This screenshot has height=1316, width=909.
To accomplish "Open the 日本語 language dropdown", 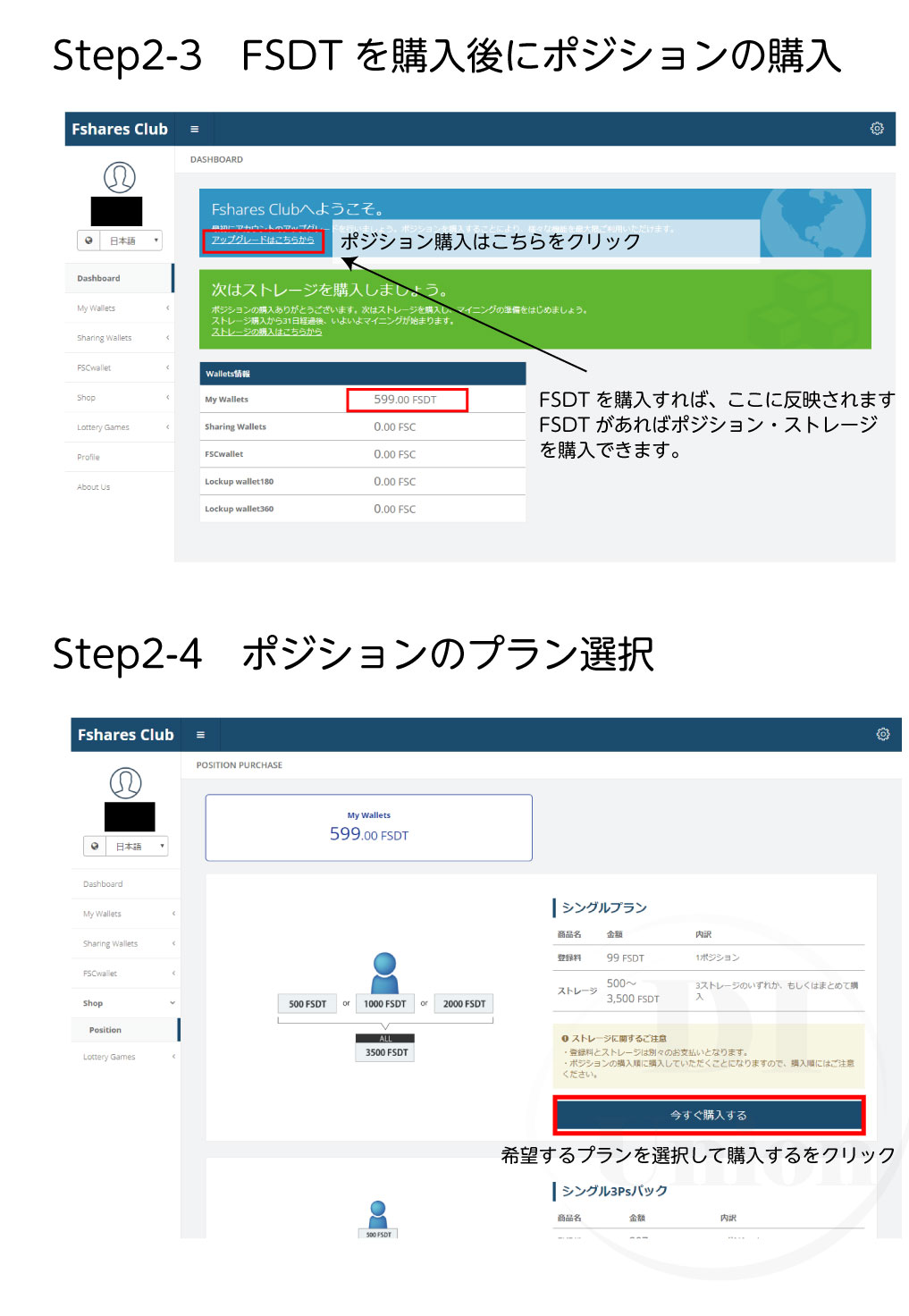I will point(125,240).
